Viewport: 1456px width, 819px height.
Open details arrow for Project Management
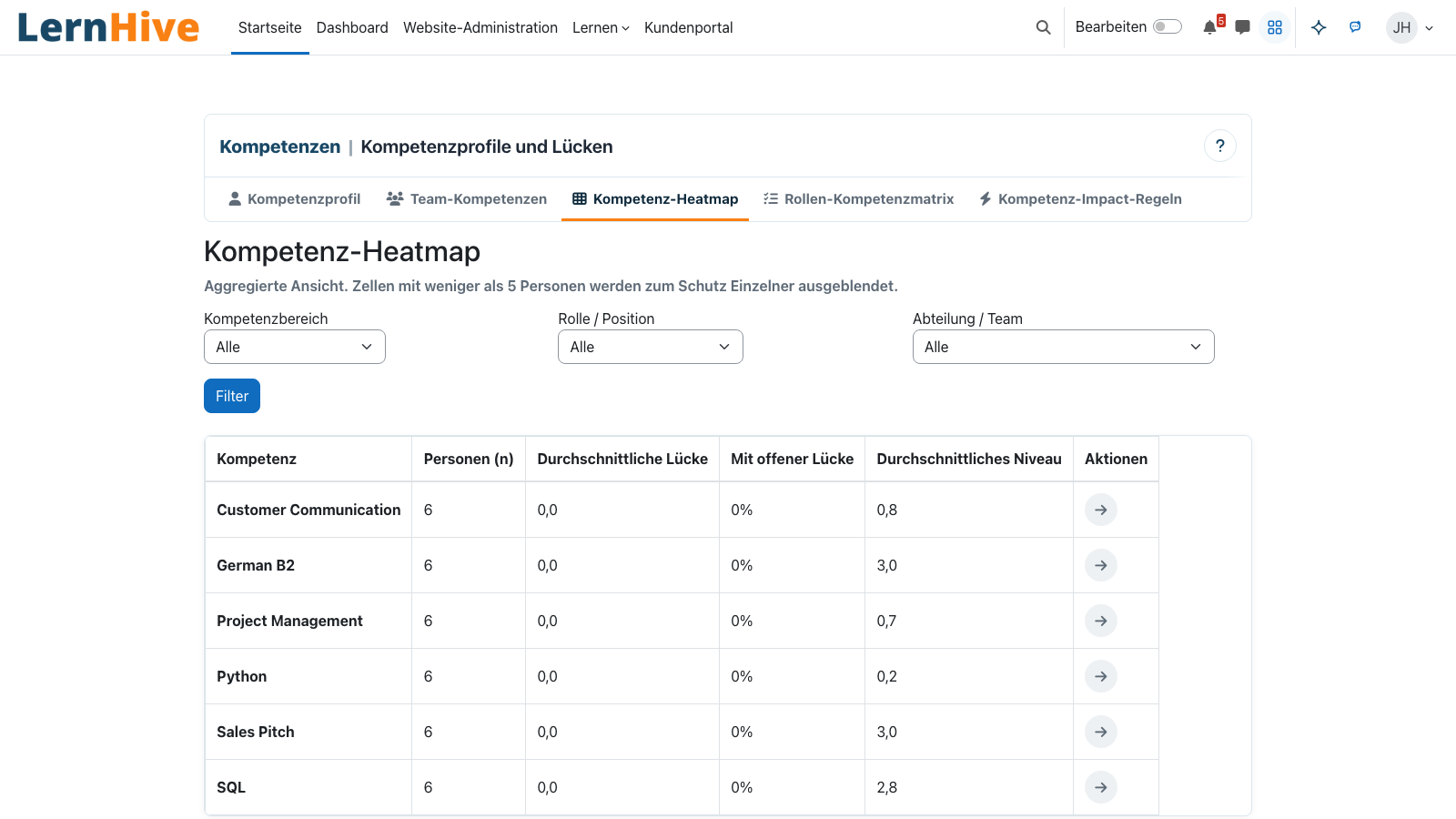1101,621
